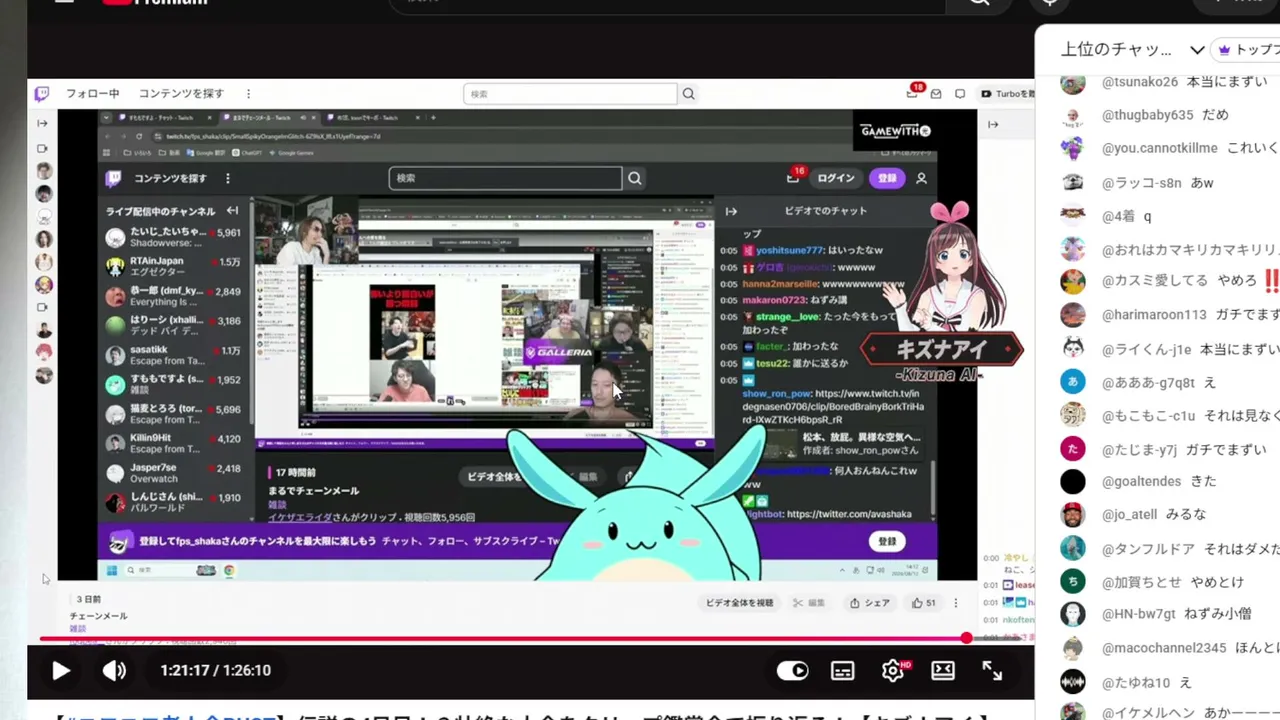Open the Killin9Hit channel in sidebar
This screenshot has width=1280, height=720.
tap(173, 443)
